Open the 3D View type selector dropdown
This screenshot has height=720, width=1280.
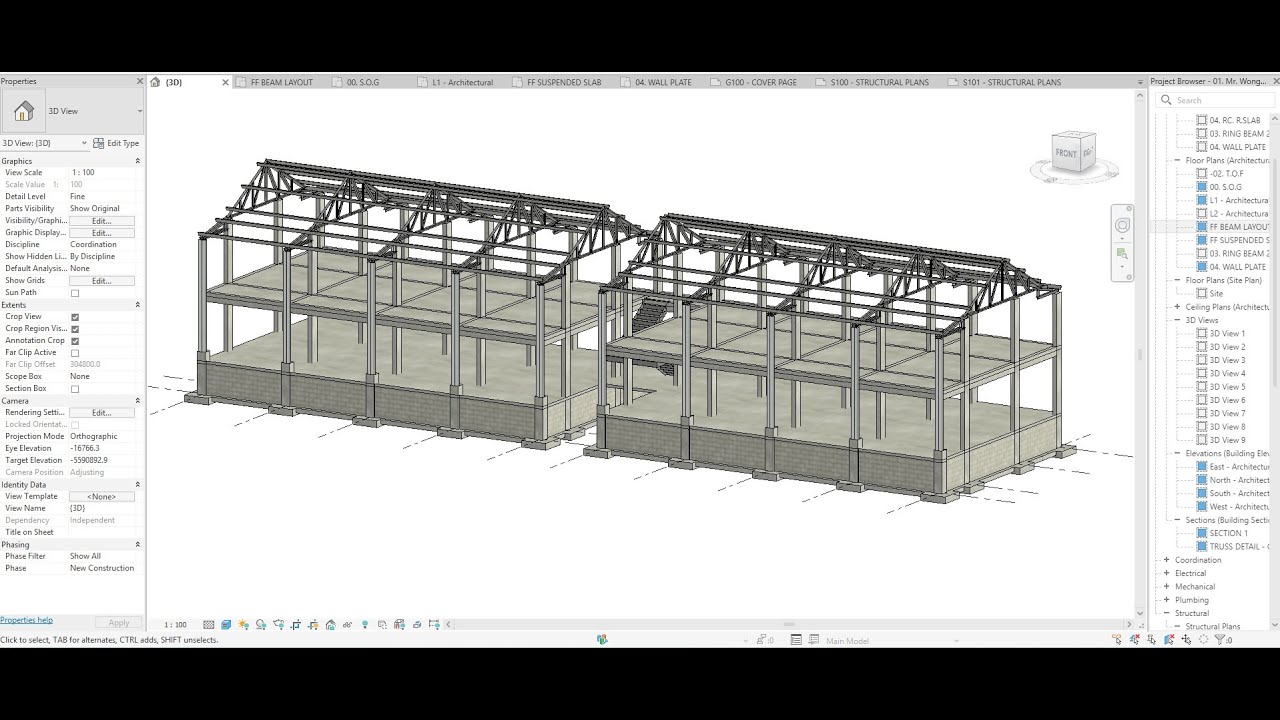coord(72,111)
